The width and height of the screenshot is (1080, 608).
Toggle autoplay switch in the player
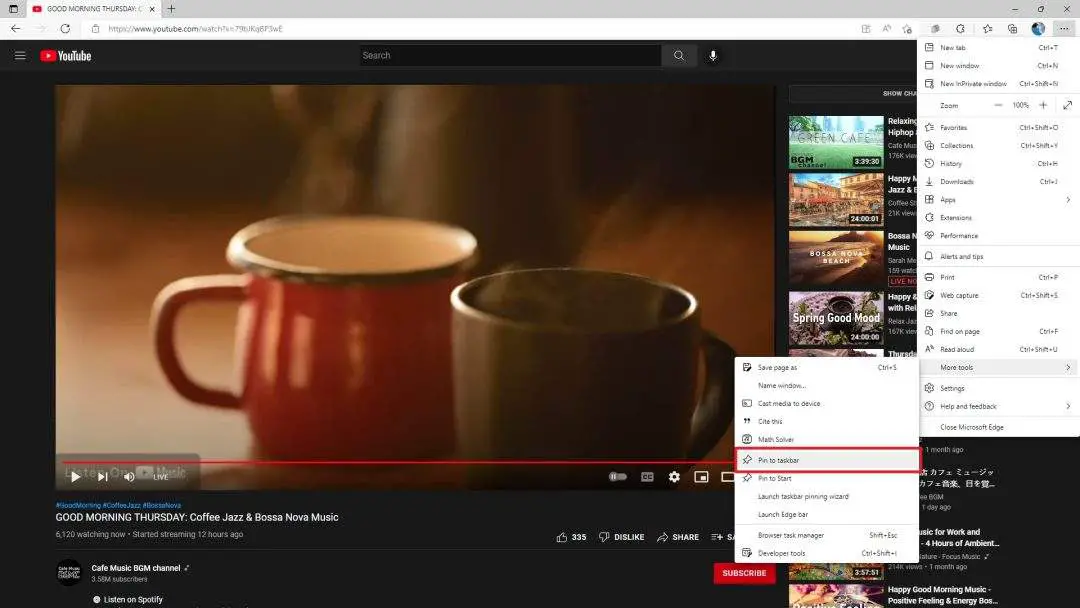coord(618,477)
